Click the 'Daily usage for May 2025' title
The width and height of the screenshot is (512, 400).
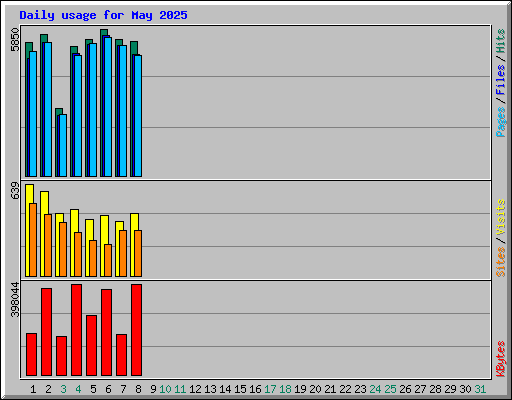(103, 15)
